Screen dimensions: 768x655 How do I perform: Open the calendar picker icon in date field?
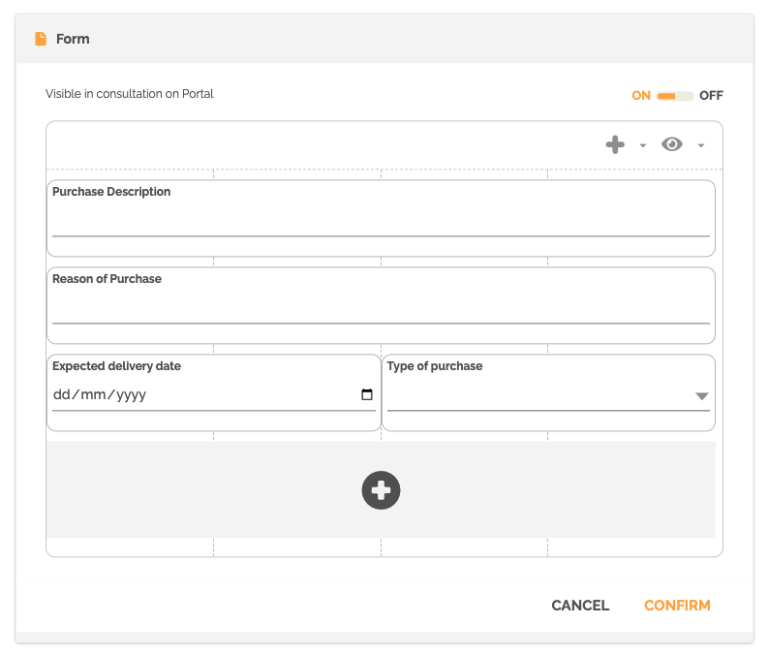tap(367, 395)
